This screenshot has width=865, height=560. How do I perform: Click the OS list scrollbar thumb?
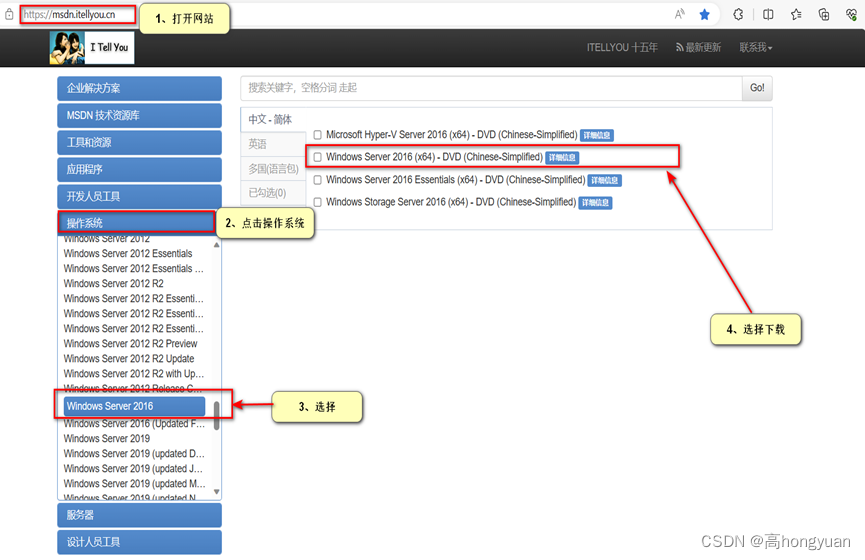(x=216, y=416)
